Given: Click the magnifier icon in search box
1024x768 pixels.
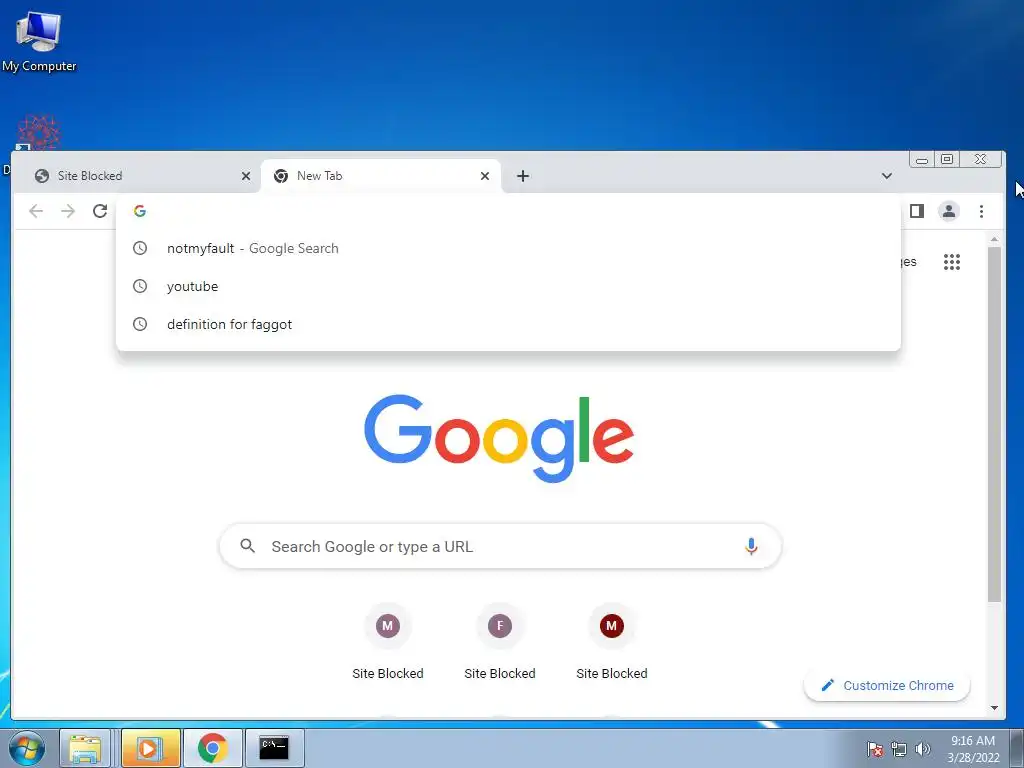Looking at the screenshot, I should click(248, 546).
